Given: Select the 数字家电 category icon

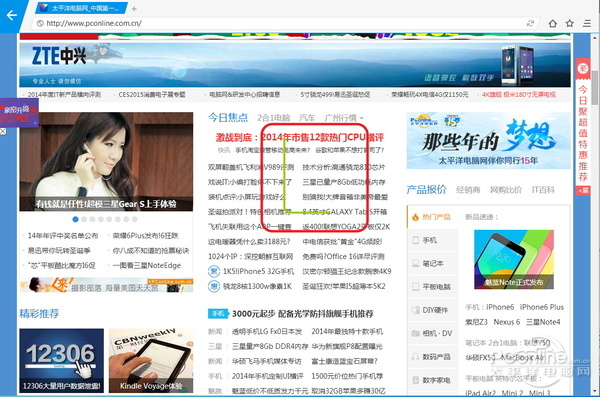Looking at the screenshot, I should pos(416,380).
